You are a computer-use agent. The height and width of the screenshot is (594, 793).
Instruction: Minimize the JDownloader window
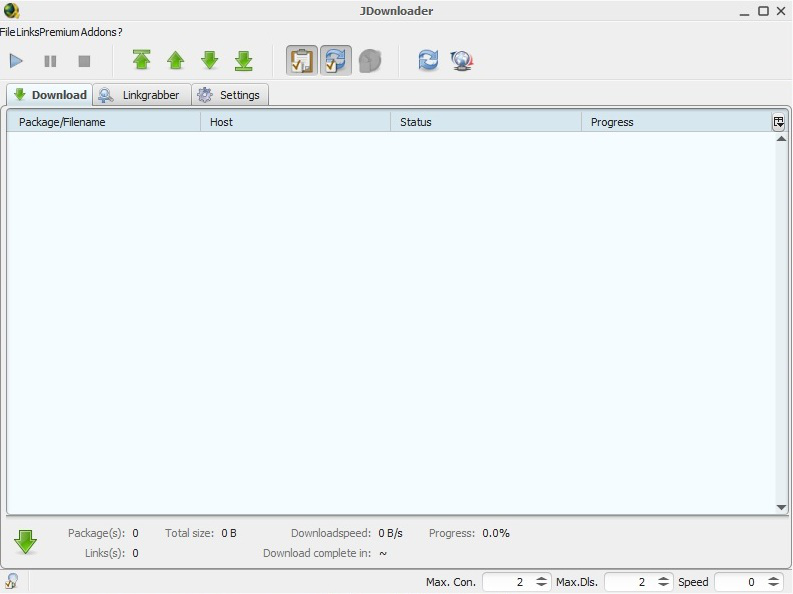pyautogui.click(x=744, y=12)
